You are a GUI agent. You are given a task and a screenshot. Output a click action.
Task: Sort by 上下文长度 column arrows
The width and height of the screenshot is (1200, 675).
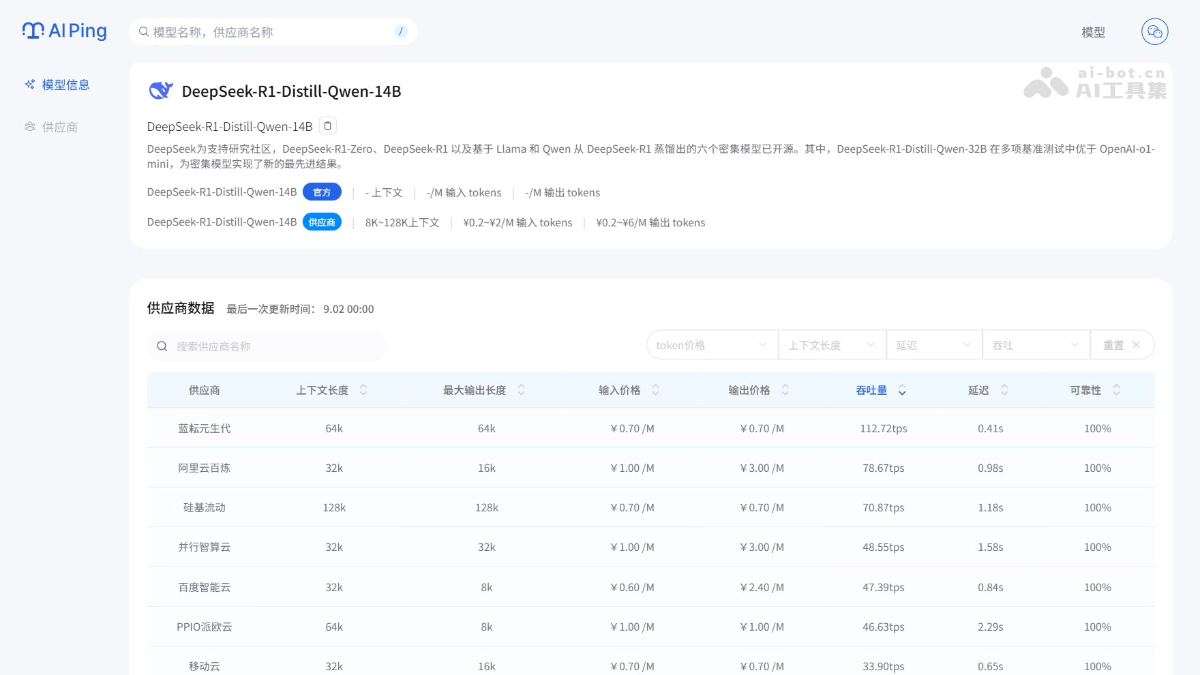(363, 390)
